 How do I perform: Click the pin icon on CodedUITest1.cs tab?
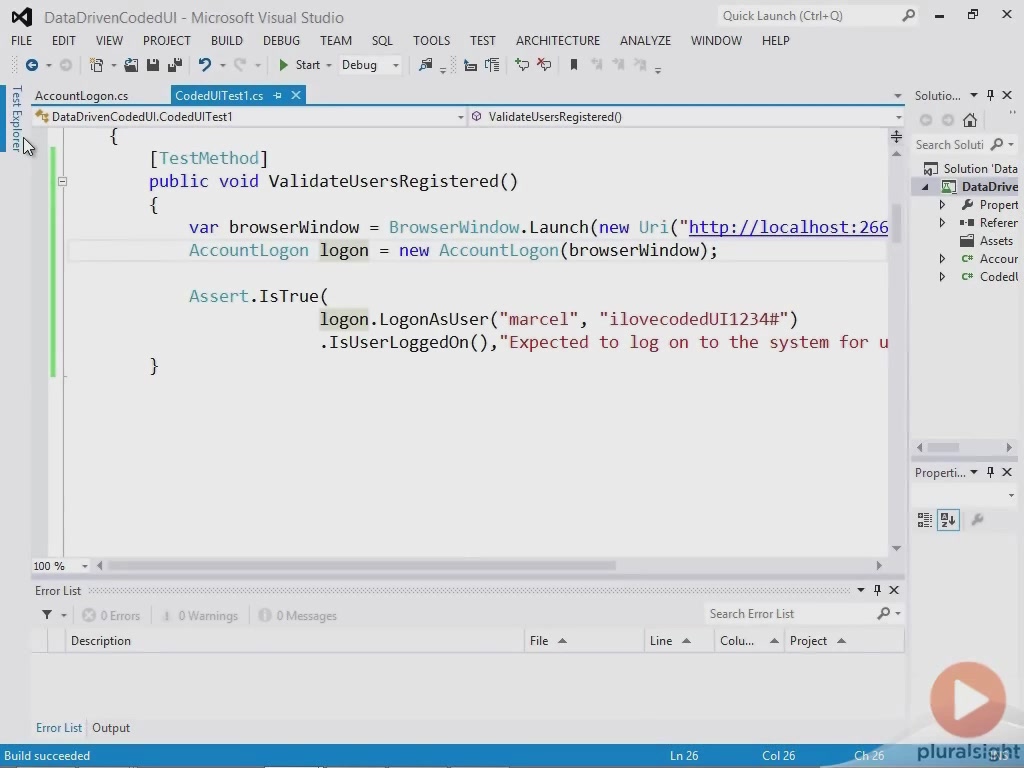278,95
